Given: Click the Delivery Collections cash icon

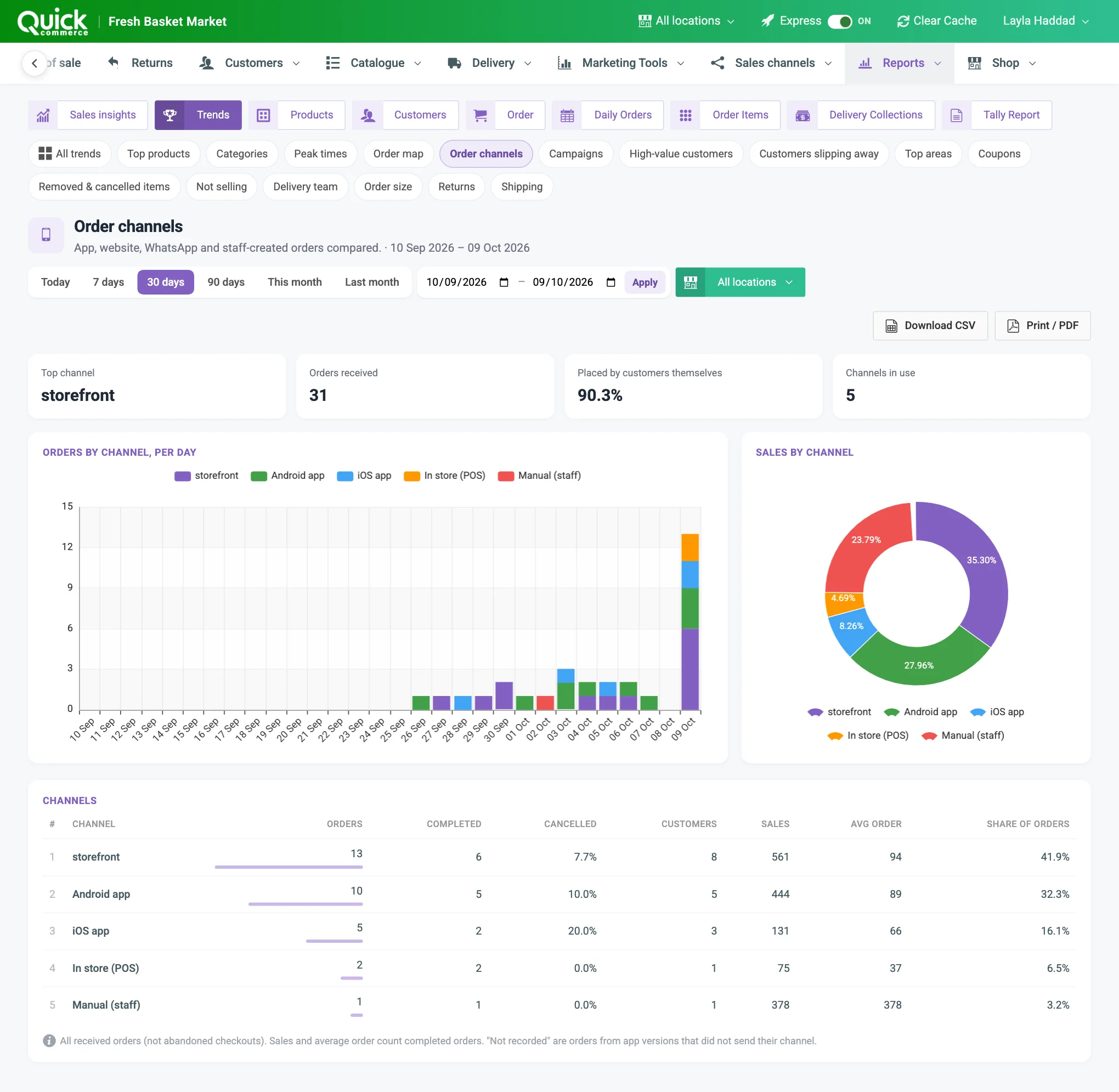Looking at the screenshot, I should tap(802, 115).
